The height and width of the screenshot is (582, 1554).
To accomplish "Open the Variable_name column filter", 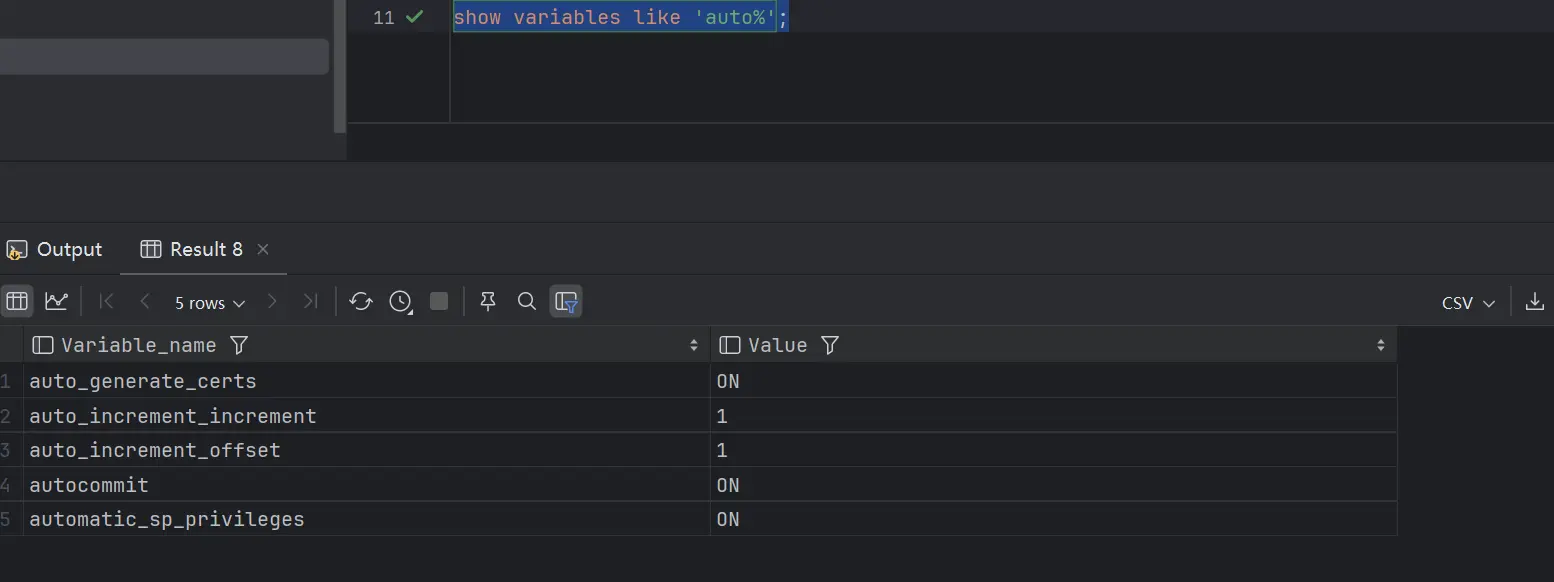I will [239, 345].
